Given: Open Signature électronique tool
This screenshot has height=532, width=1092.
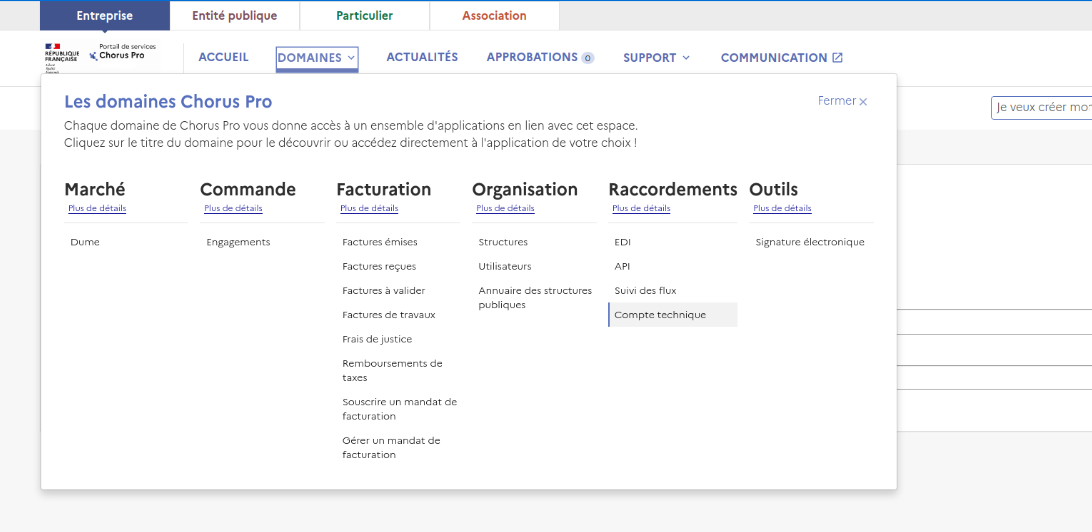Looking at the screenshot, I should 810,242.
